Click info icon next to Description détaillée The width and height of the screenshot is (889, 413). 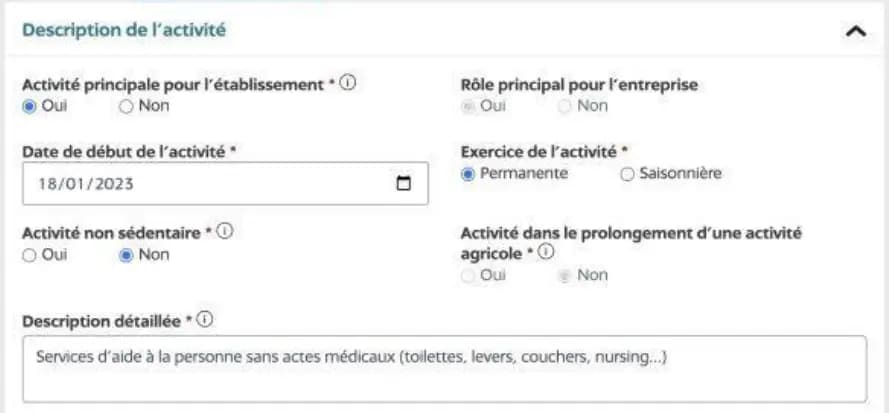[x=205, y=321]
